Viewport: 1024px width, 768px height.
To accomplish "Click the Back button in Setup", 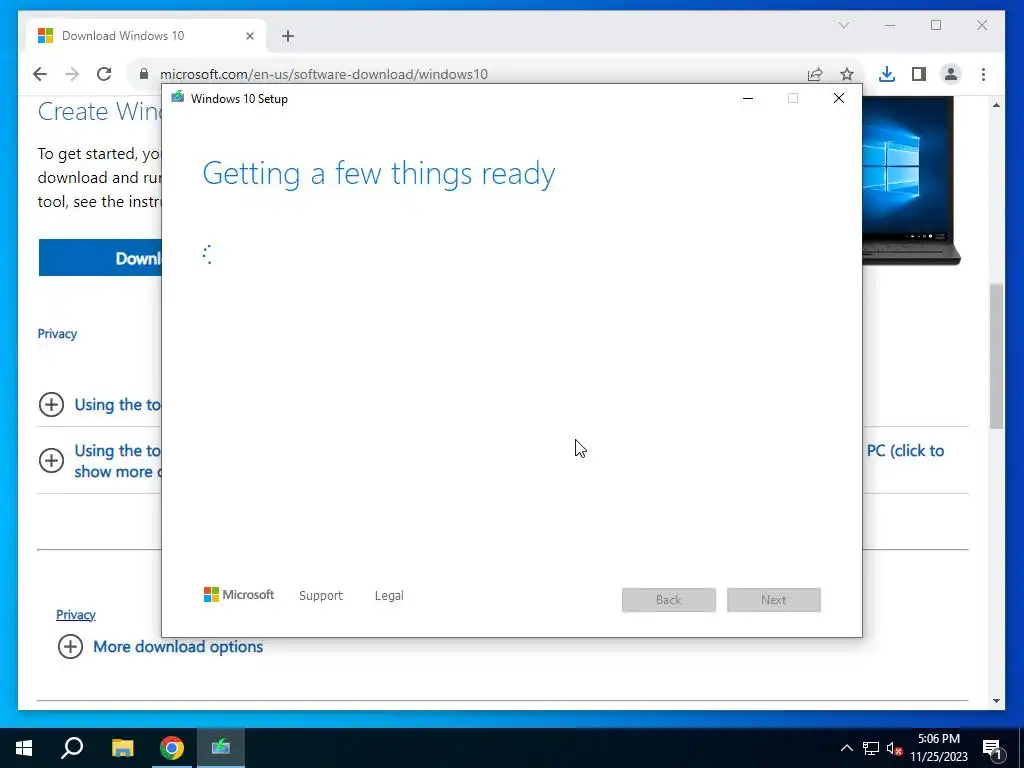I will (669, 600).
